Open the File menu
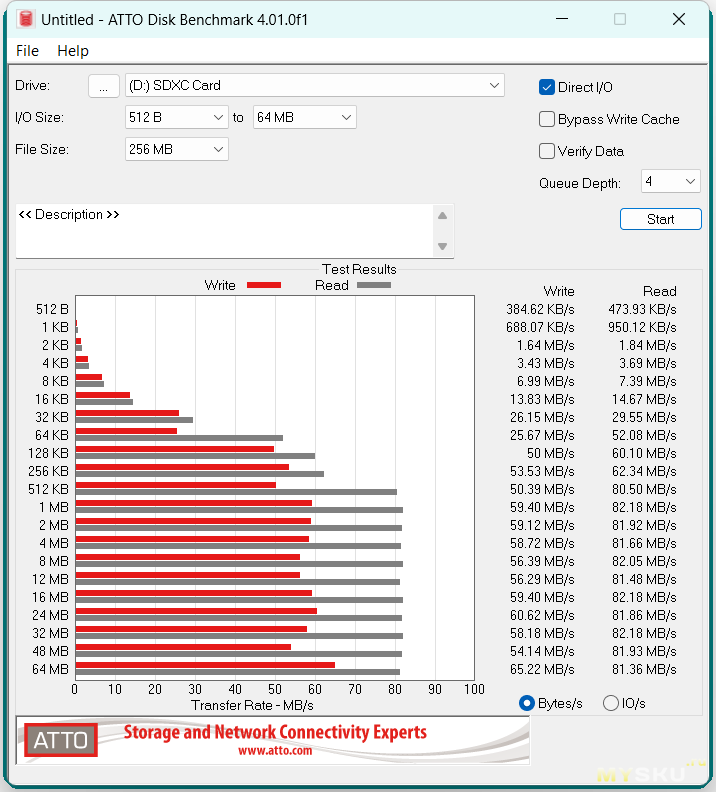The height and width of the screenshot is (792, 716). pos(27,51)
